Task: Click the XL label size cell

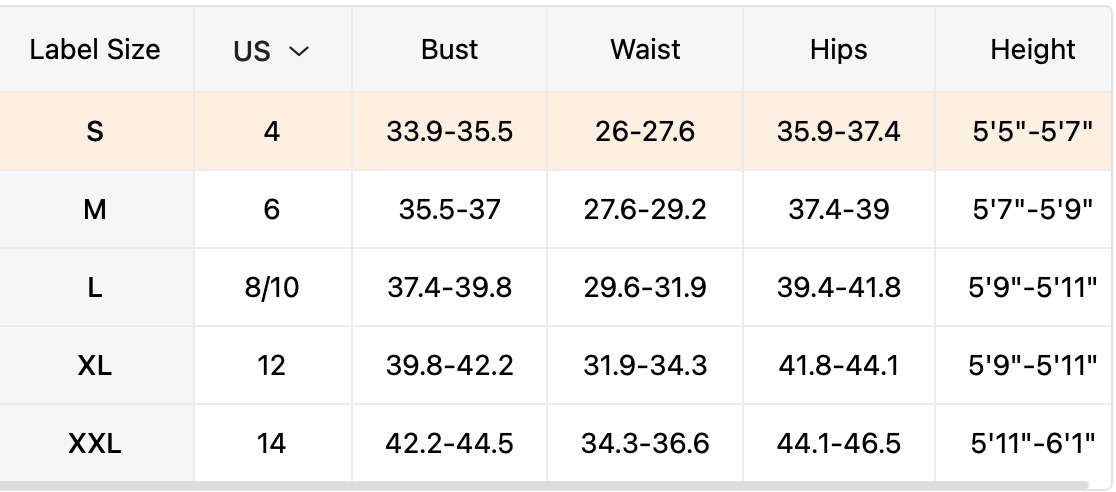Action: click(95, 366)
